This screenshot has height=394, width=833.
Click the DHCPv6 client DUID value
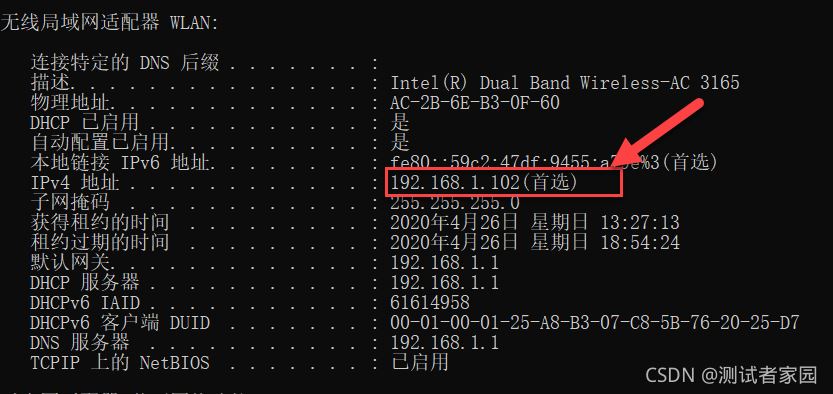[x=594, y=322]
